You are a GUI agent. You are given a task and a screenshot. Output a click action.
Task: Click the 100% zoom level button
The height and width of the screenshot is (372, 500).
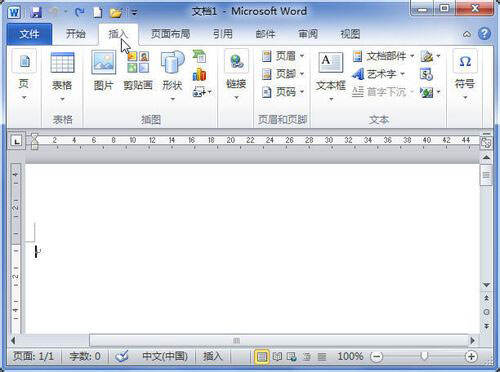(x=350, y=356)
